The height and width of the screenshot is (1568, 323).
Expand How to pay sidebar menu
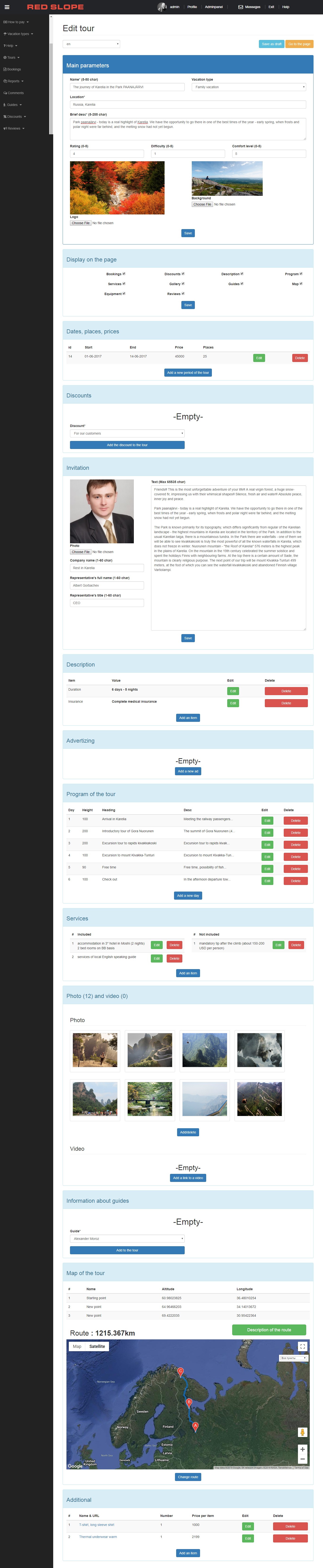[16, 22]
